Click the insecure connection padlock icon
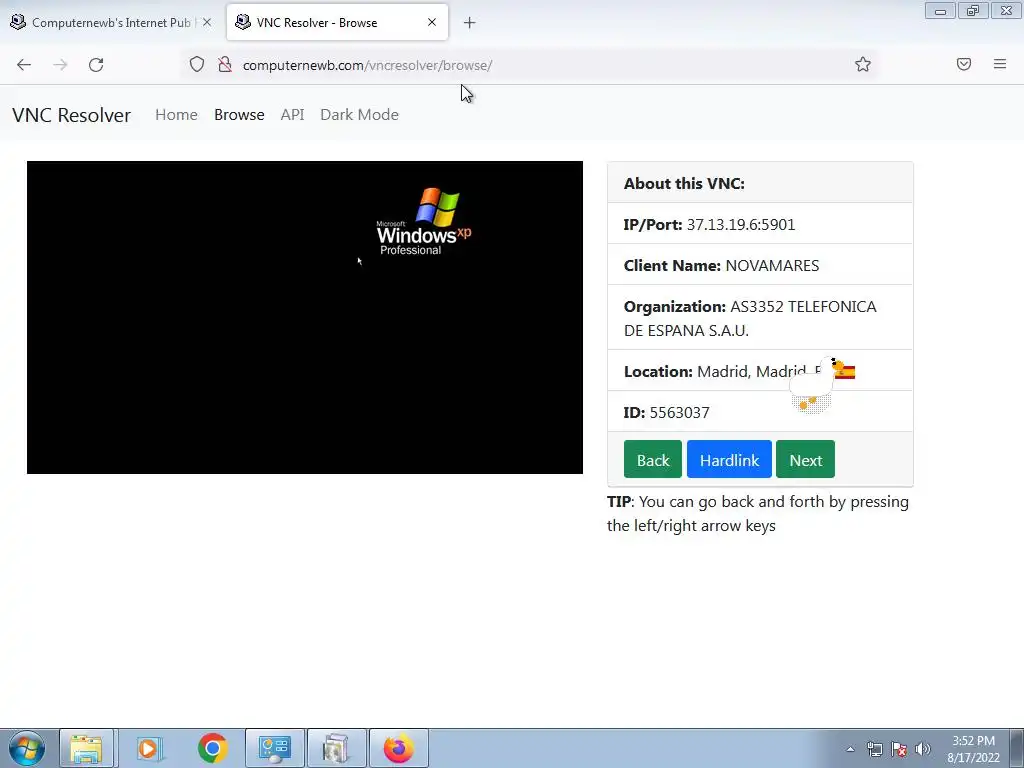The width and height of the screenshot is (1024, 768). point(225,64)
